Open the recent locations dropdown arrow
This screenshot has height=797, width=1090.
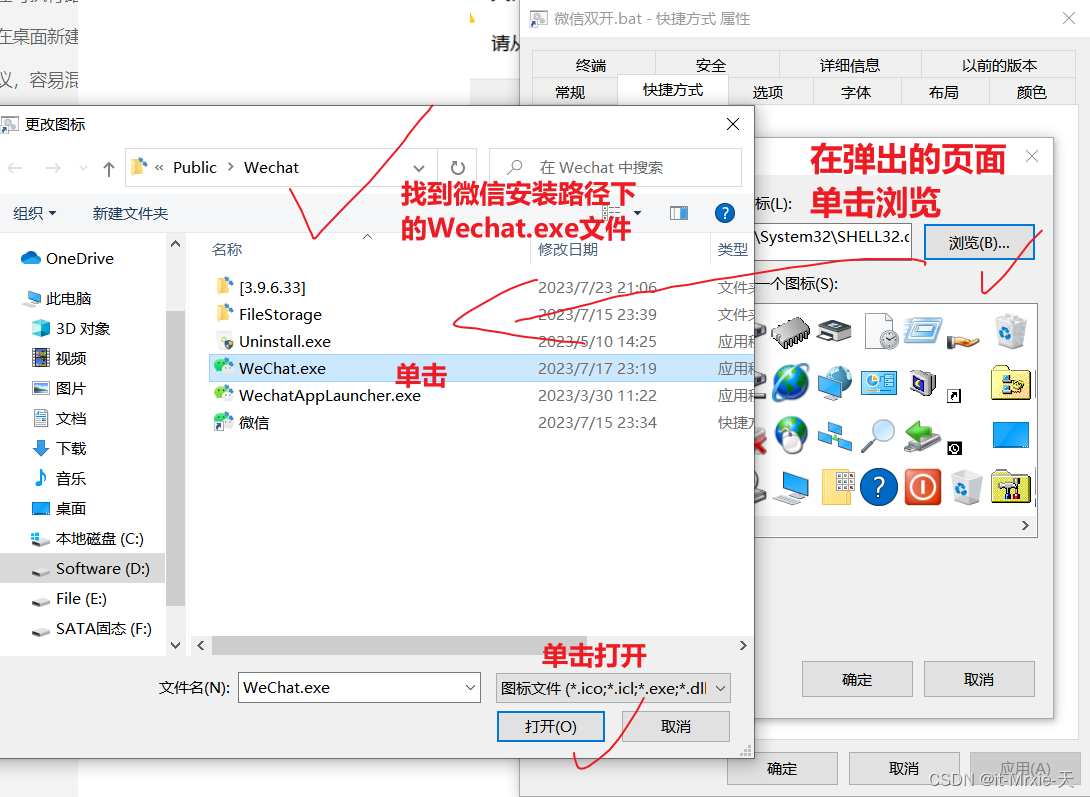tap(83, 168)
